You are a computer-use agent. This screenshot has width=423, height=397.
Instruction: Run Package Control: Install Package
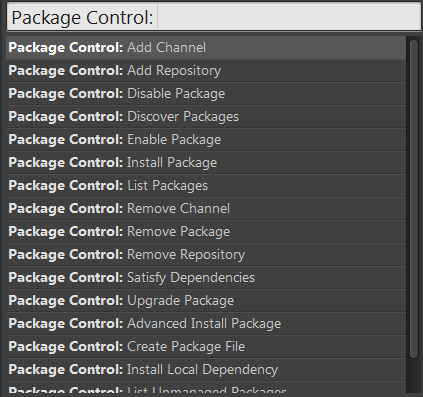click(x=206, y=163)
